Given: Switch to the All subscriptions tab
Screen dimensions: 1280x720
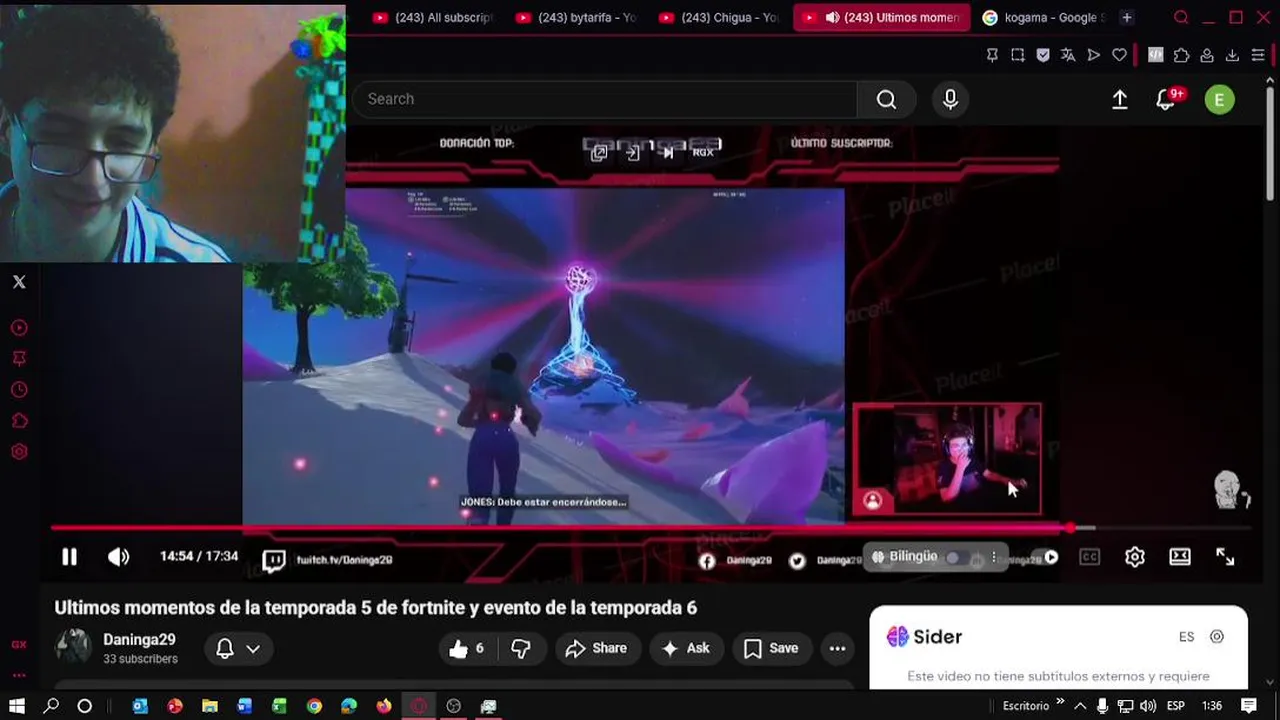Looking at the screenshot, I should point(432,17).
